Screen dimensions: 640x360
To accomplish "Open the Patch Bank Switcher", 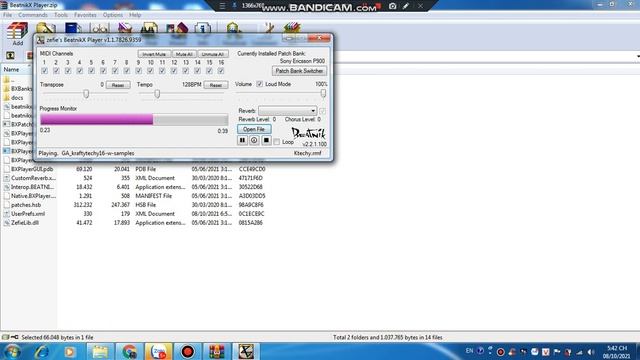I will click(299, 71).
